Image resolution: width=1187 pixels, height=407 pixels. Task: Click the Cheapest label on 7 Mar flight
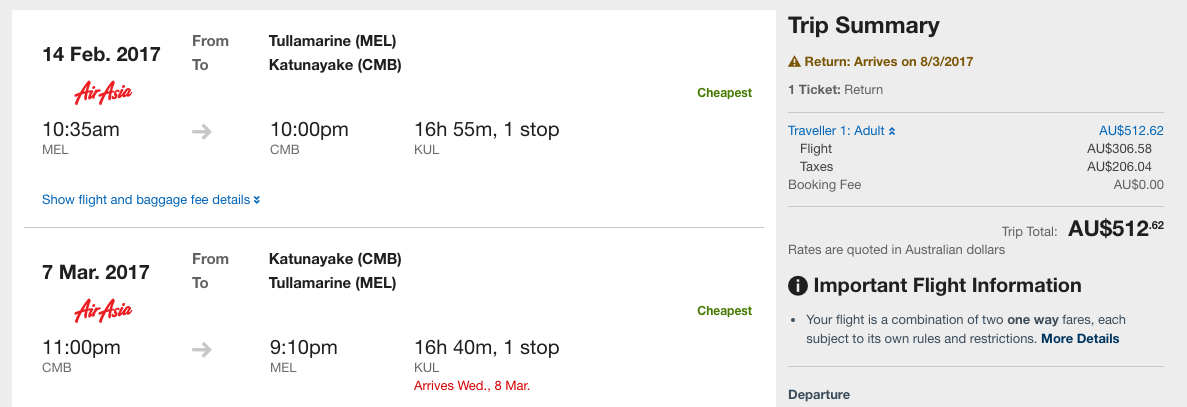pyautogui.click(x=724, y=311)
